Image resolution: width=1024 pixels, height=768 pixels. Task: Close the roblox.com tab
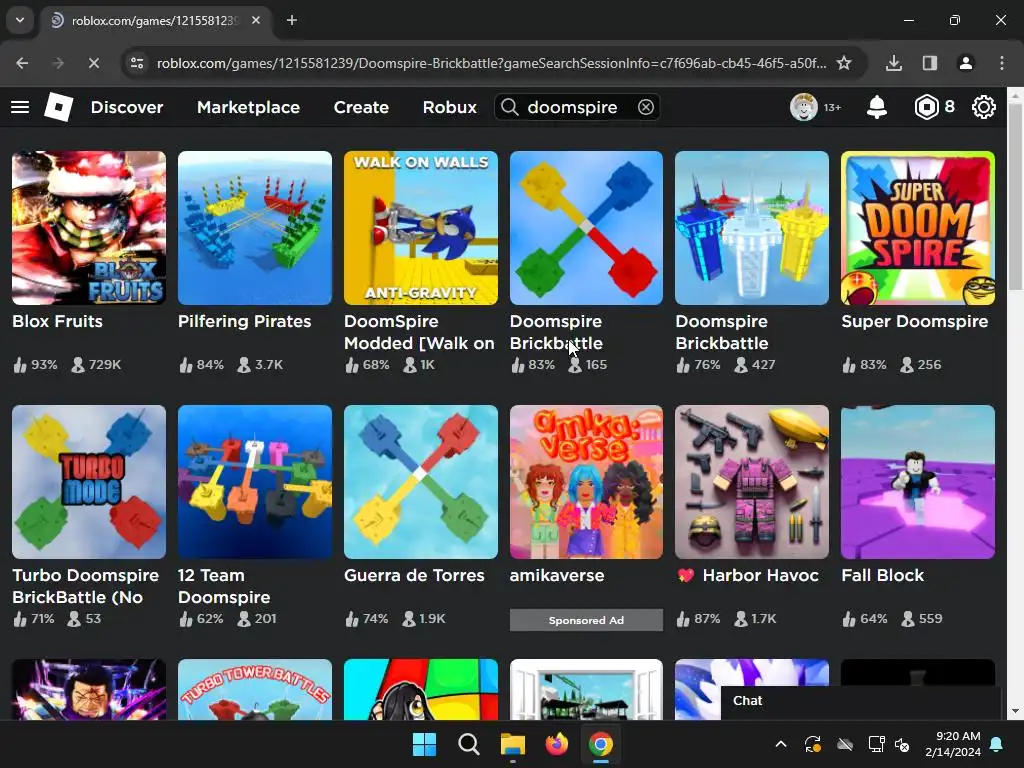coord(256,20)
